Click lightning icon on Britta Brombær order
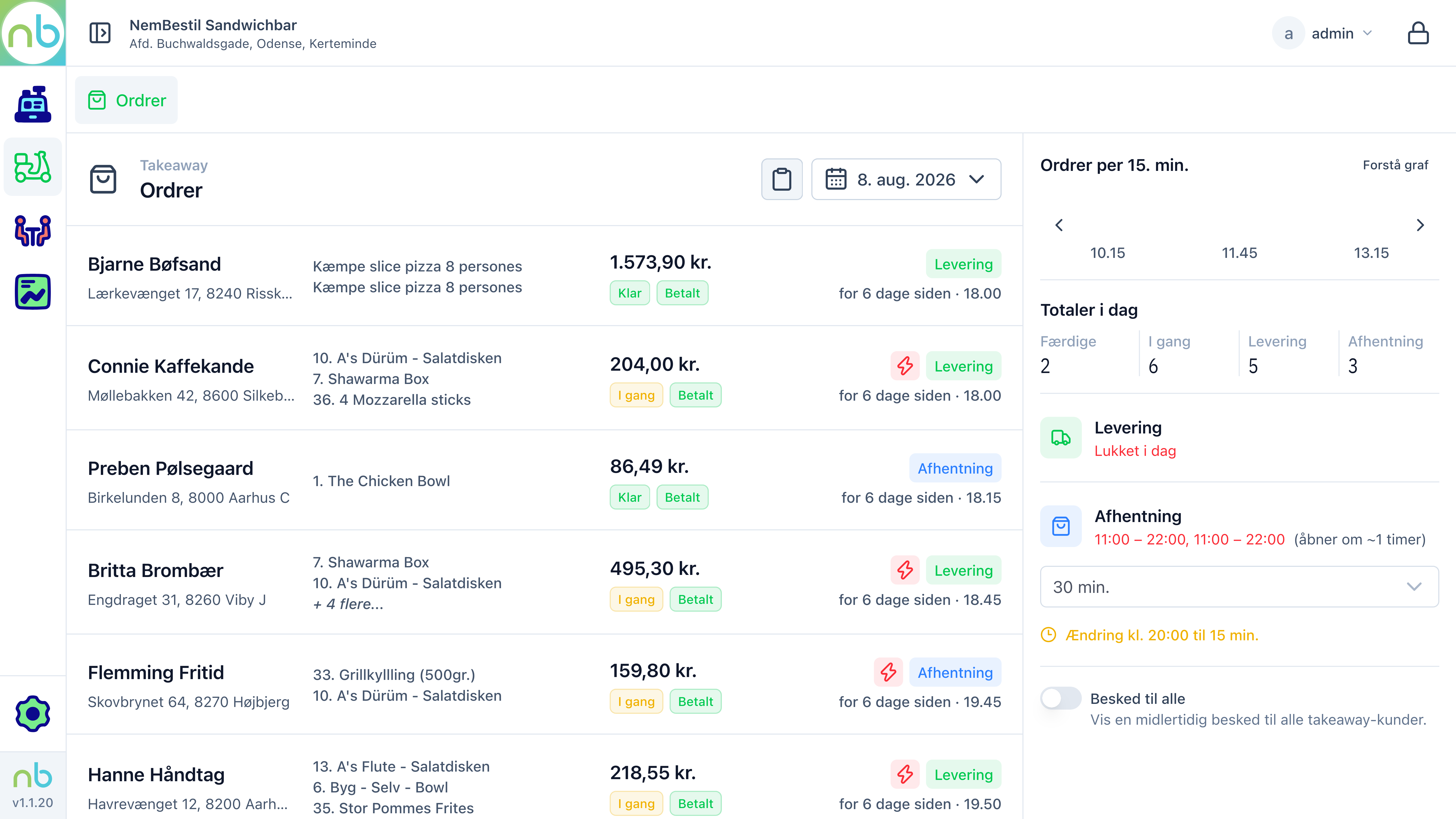 coord(905,570)
